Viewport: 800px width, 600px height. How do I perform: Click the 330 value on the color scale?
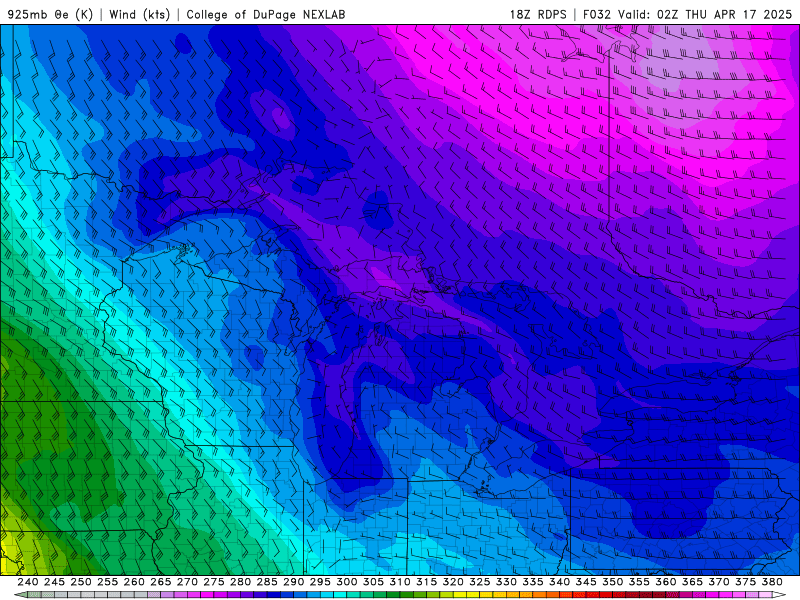(506, 582)
